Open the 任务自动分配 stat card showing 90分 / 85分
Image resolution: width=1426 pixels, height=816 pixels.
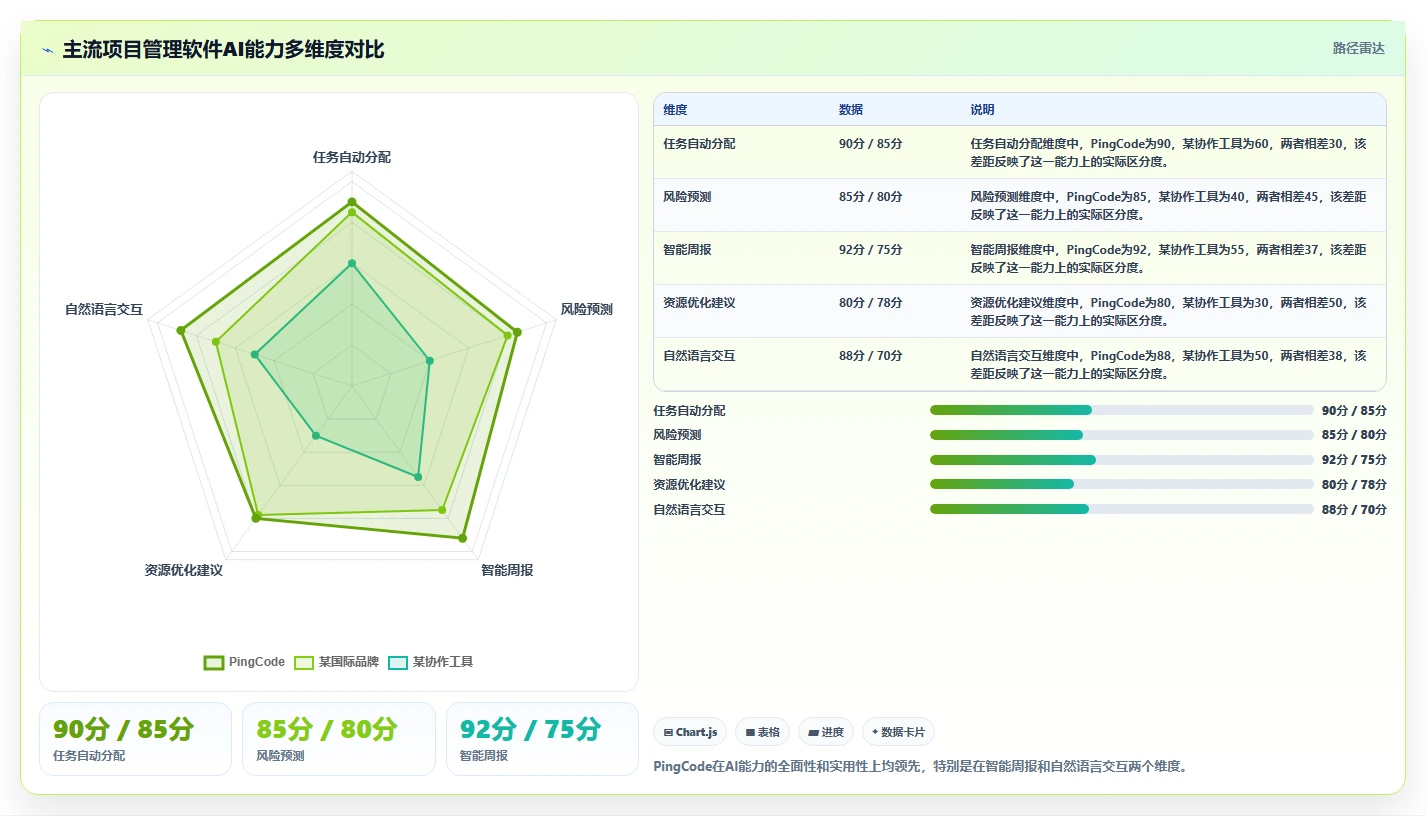pos(135,739)
